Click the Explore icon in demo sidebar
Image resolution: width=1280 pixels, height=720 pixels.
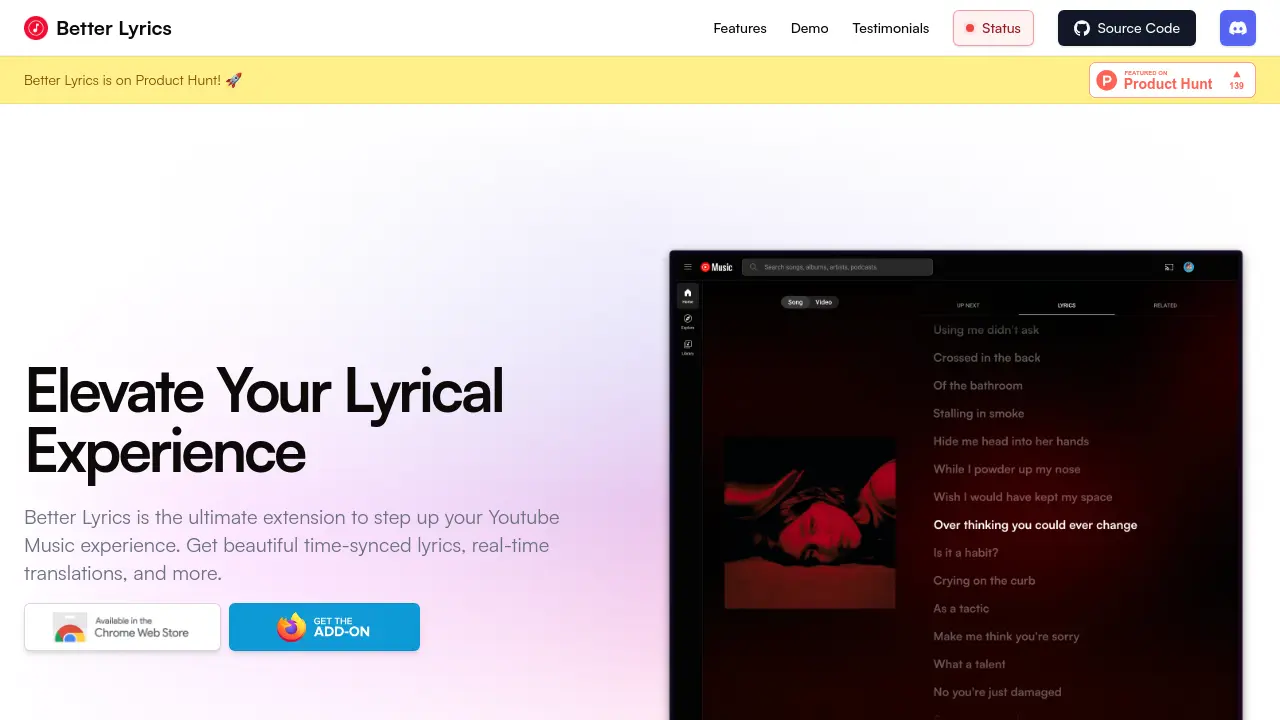pyautogui.click(x=688, y=321)
